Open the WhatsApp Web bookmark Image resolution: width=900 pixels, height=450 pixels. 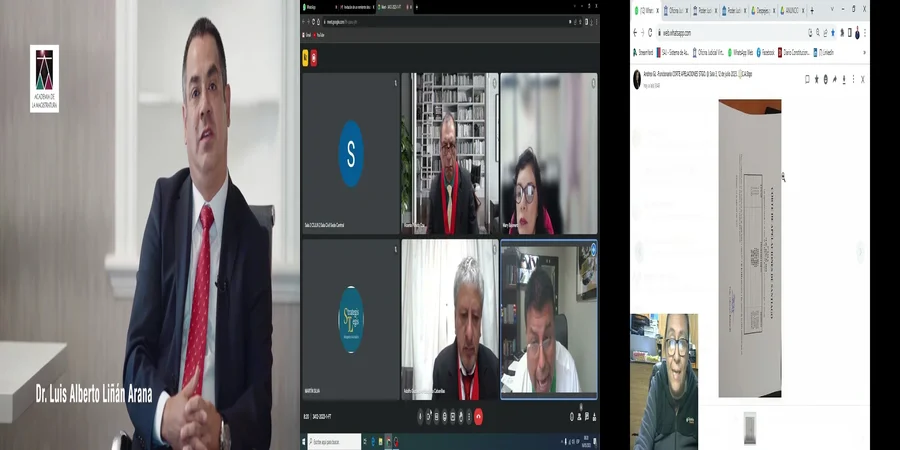click(740, 52)
